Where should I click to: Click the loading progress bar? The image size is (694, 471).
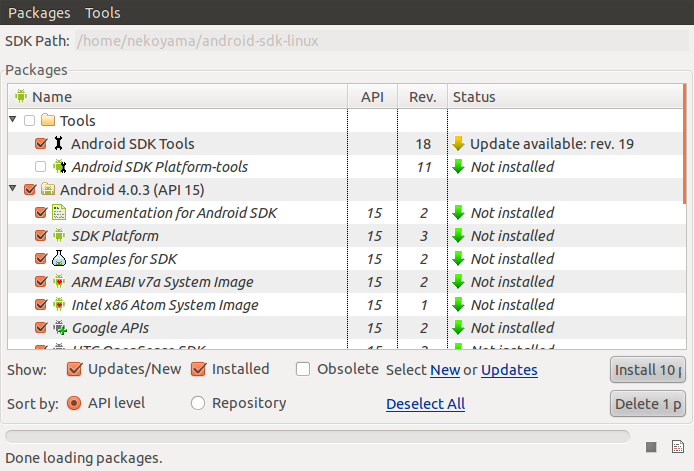pos(318,436)
